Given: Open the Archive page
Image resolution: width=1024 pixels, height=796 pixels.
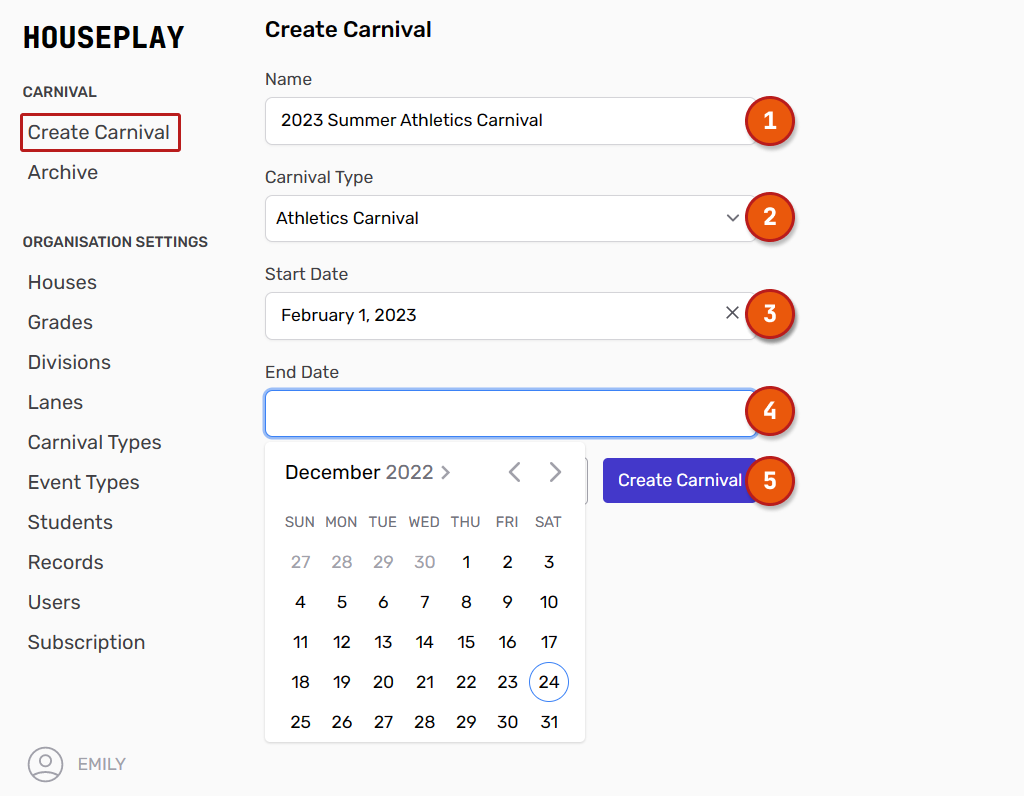Looking at the screenshot, I should click(63, 172).
